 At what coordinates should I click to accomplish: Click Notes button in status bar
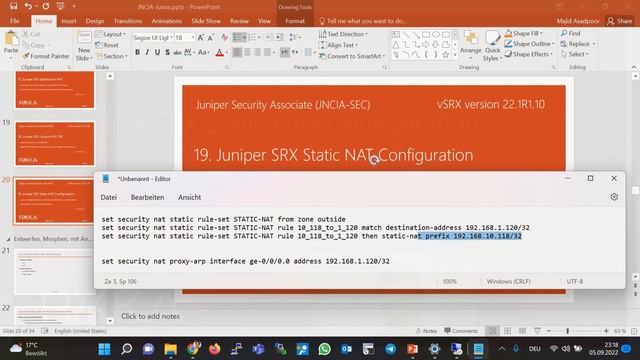[426, 331]
